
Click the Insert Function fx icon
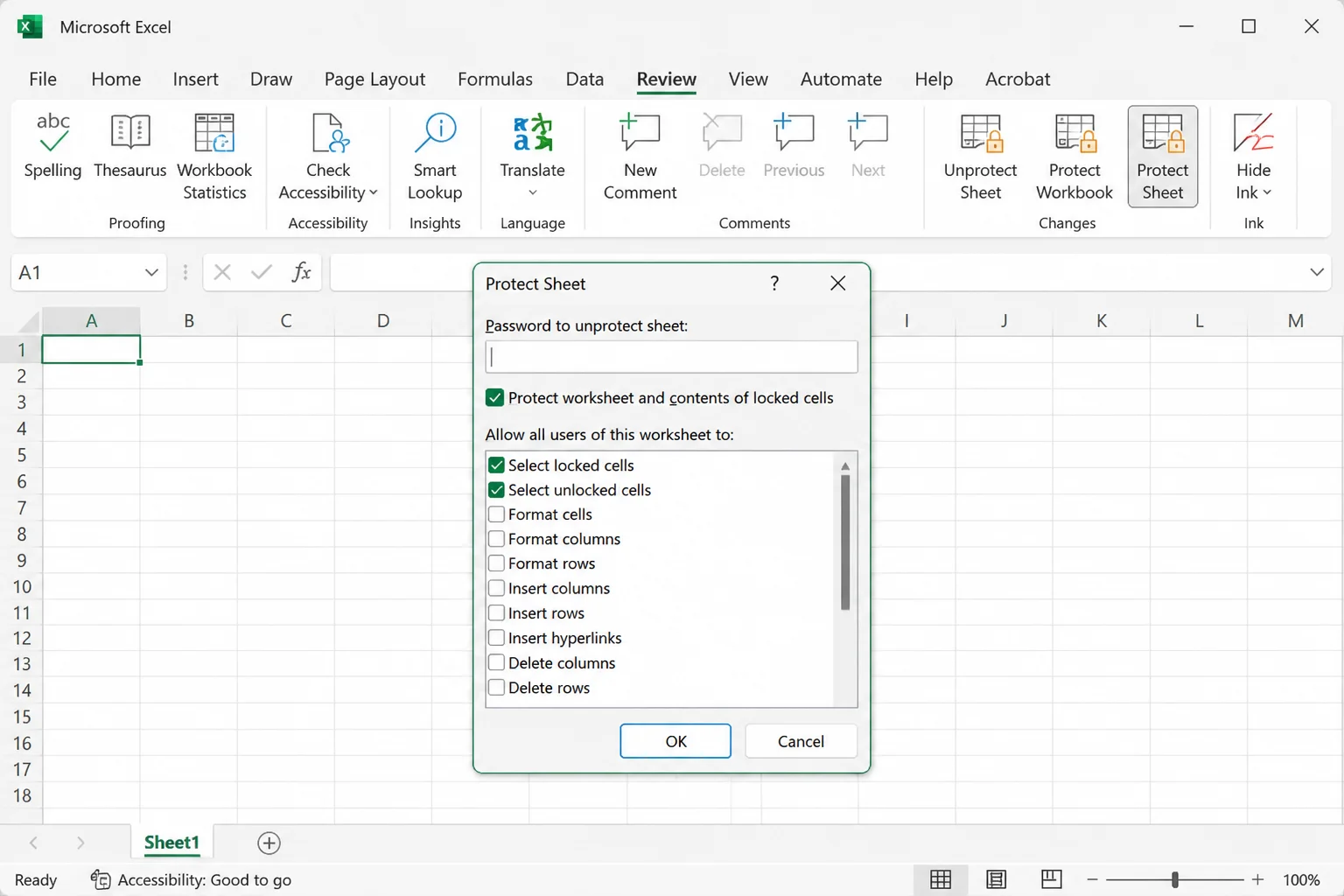pyautogui.click(x=301, y=272)
